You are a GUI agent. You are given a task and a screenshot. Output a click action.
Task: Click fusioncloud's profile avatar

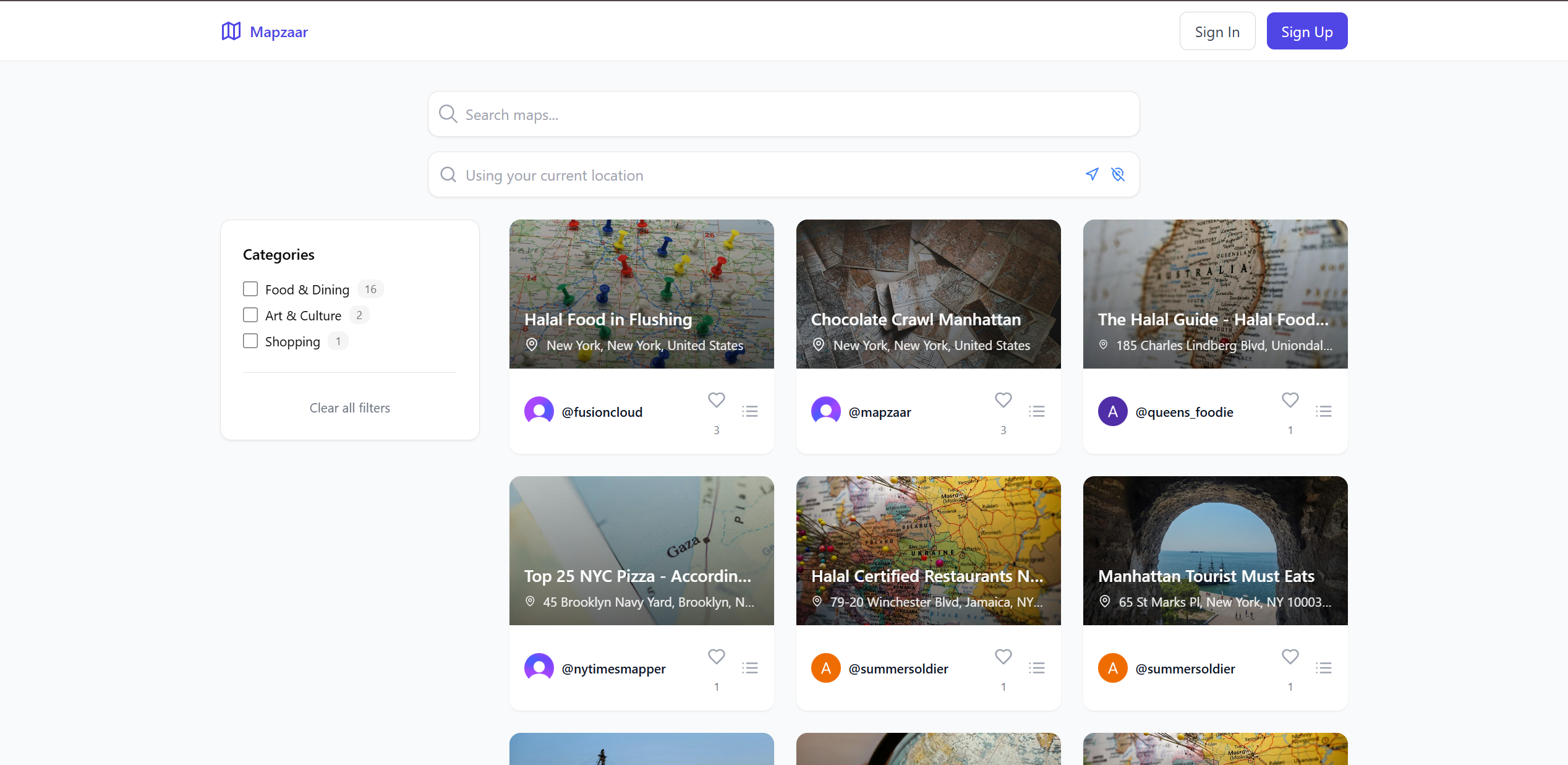click(x=539, y=411)
